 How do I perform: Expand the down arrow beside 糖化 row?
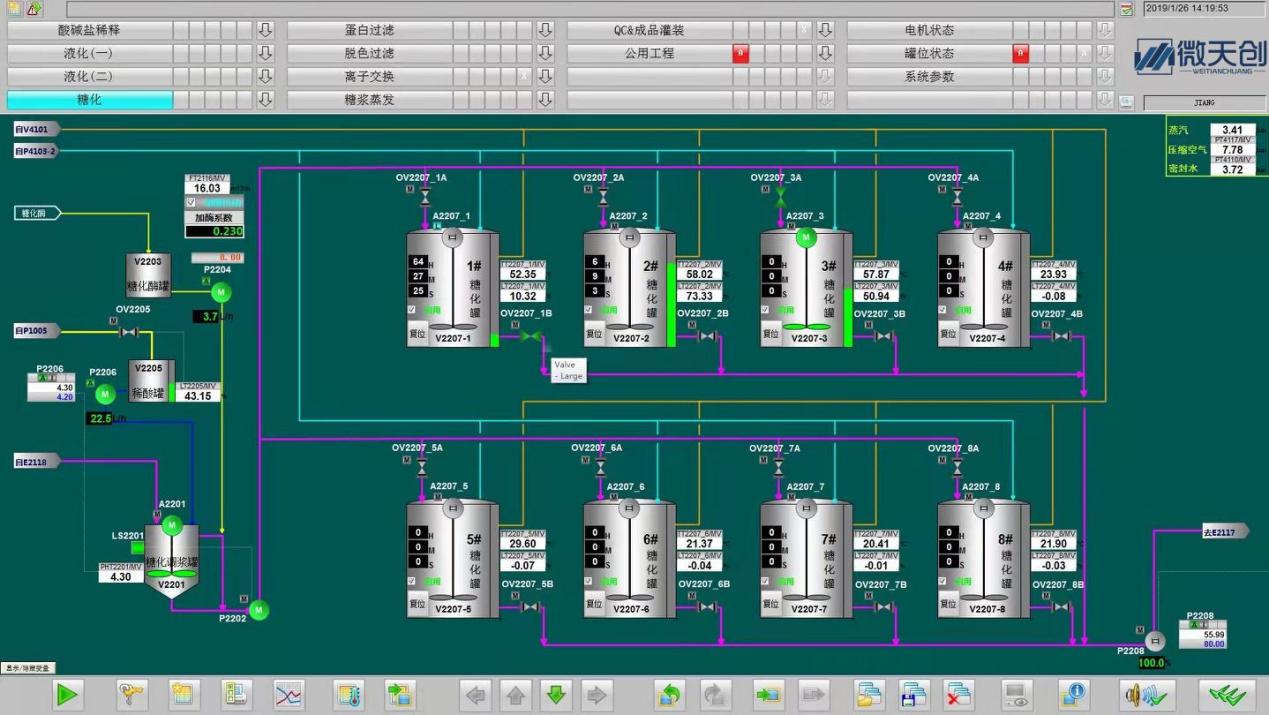[265, 99]
